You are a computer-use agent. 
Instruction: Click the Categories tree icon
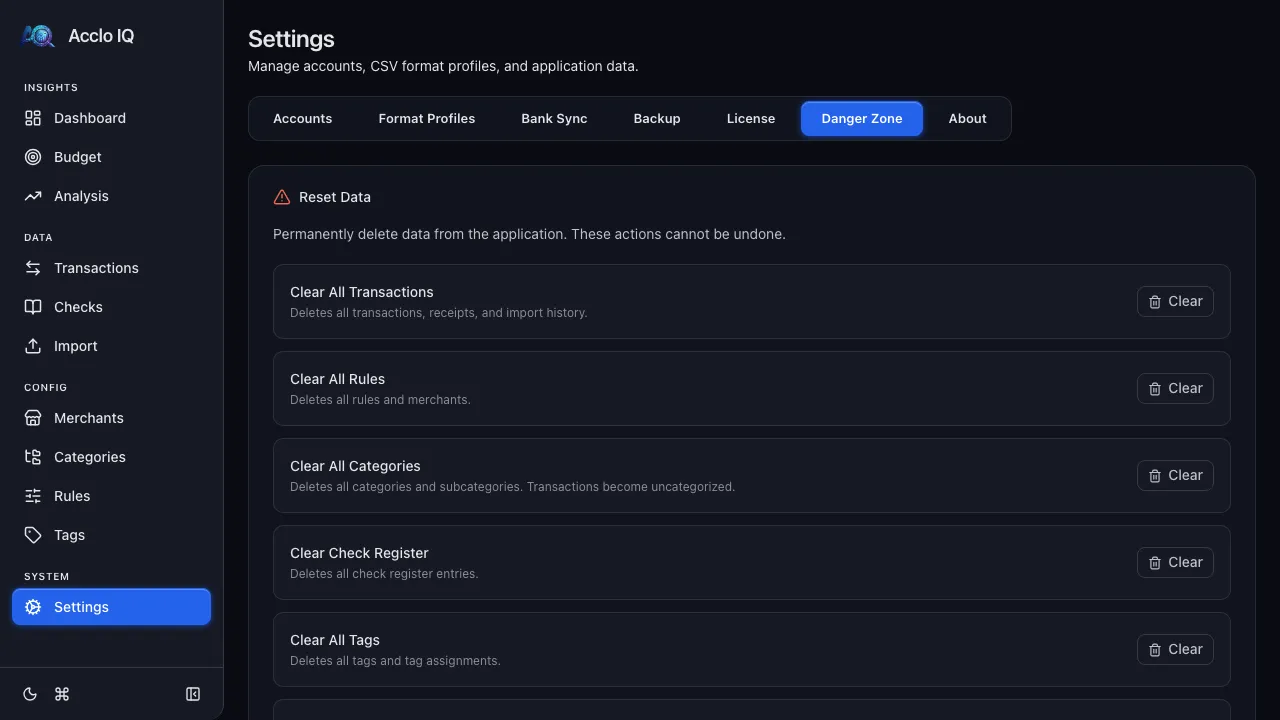pyautogui.click(x=33, y=457)
